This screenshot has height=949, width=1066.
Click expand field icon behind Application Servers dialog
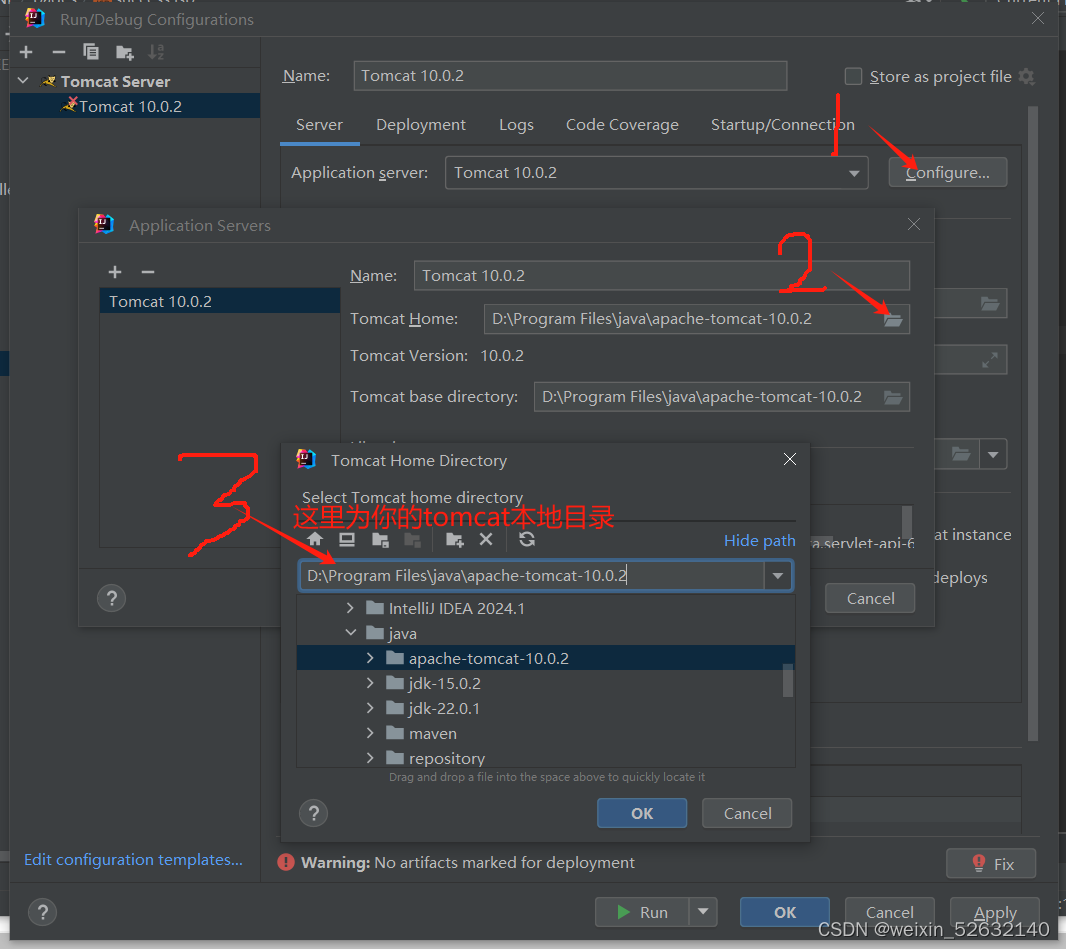pyautogui.click(x=990, y=360)
